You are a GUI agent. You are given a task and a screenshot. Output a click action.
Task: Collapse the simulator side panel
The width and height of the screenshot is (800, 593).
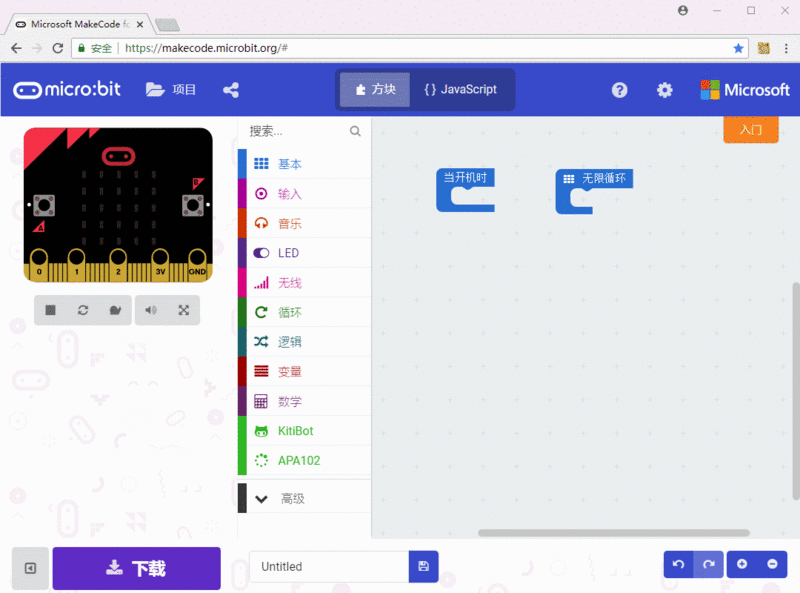tap(31, 568)
